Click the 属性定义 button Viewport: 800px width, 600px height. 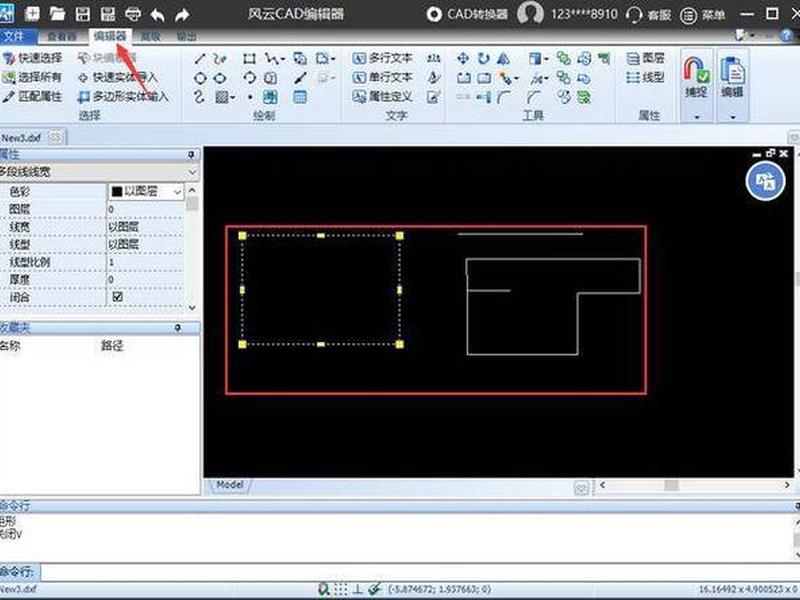[x=383, y=96]
